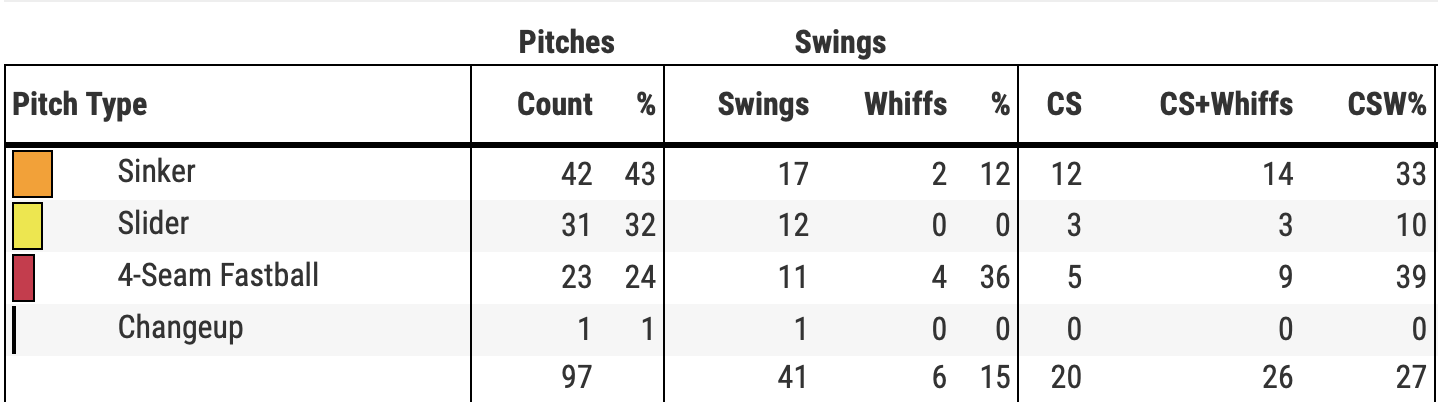Select the red 4-Seam Fastball swatch
1438x412 pixels.
[24, 277]
